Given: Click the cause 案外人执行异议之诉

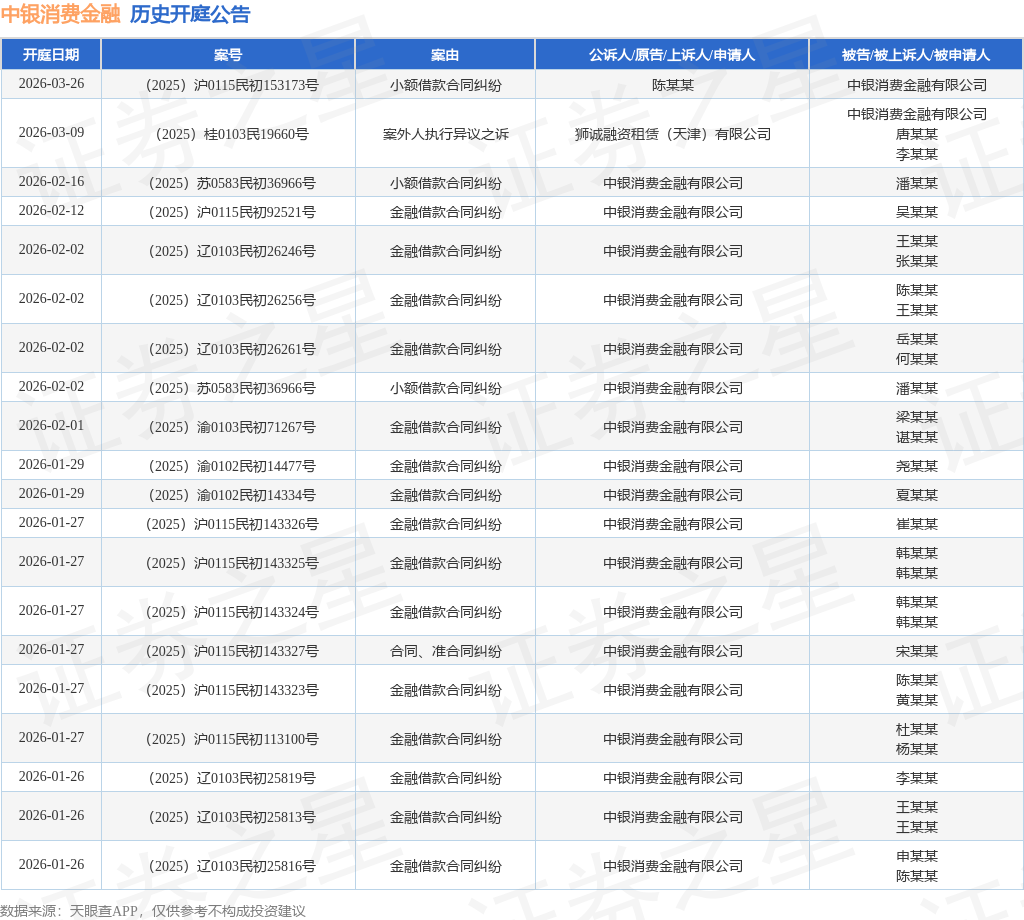Looking at the screenshot, I should click(445, 134).
